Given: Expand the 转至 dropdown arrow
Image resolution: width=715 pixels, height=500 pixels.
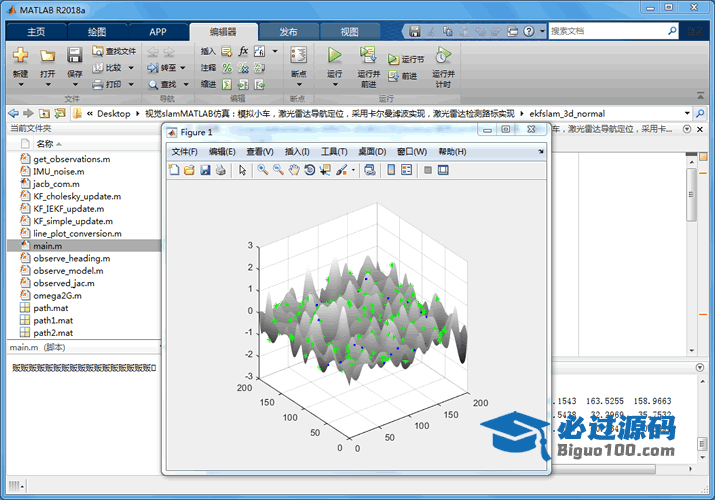Looking at the screenshot, I should coord(183,68).
